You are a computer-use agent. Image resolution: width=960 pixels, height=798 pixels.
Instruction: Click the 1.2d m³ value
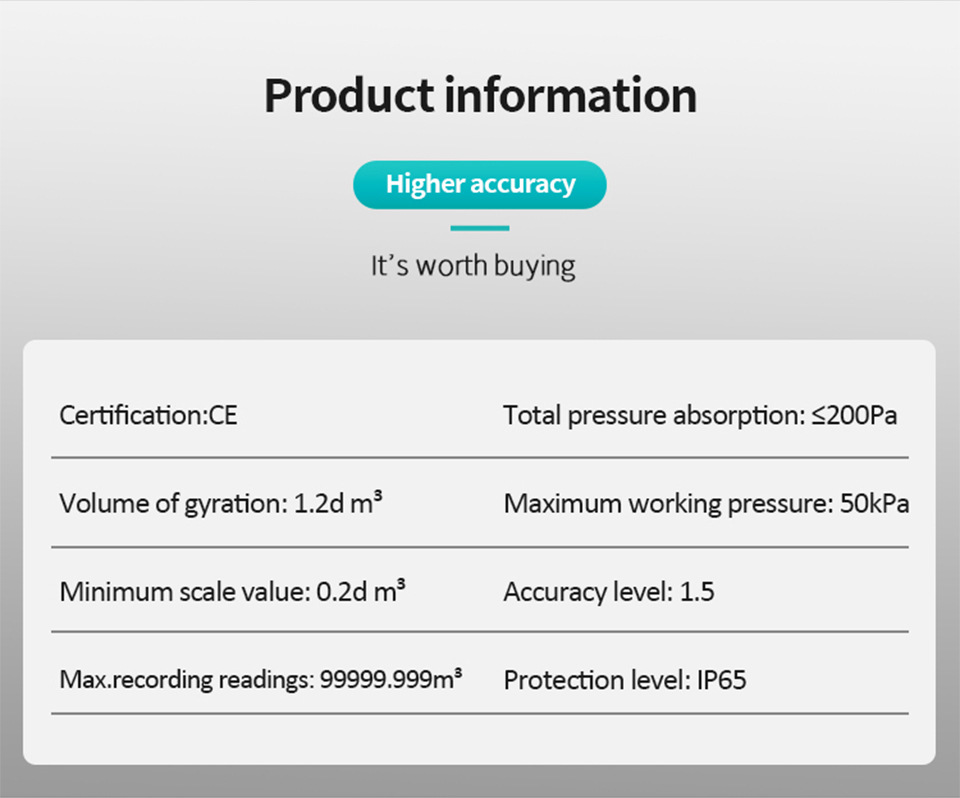point(339,503)
